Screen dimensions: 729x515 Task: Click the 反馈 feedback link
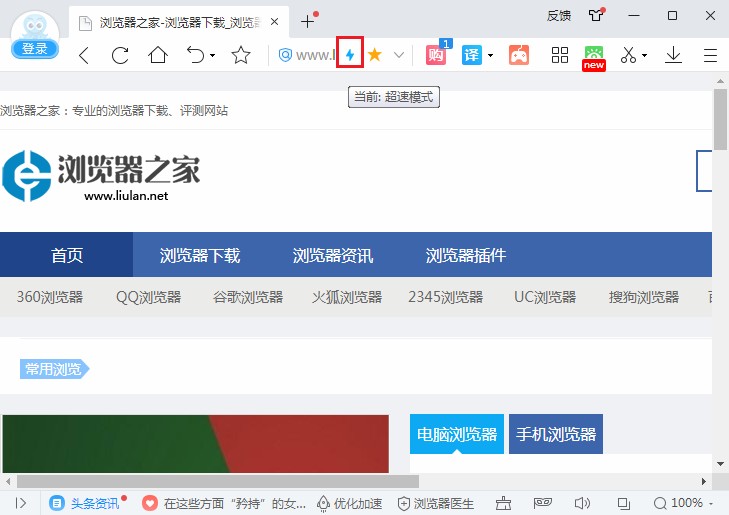[559, 16]
